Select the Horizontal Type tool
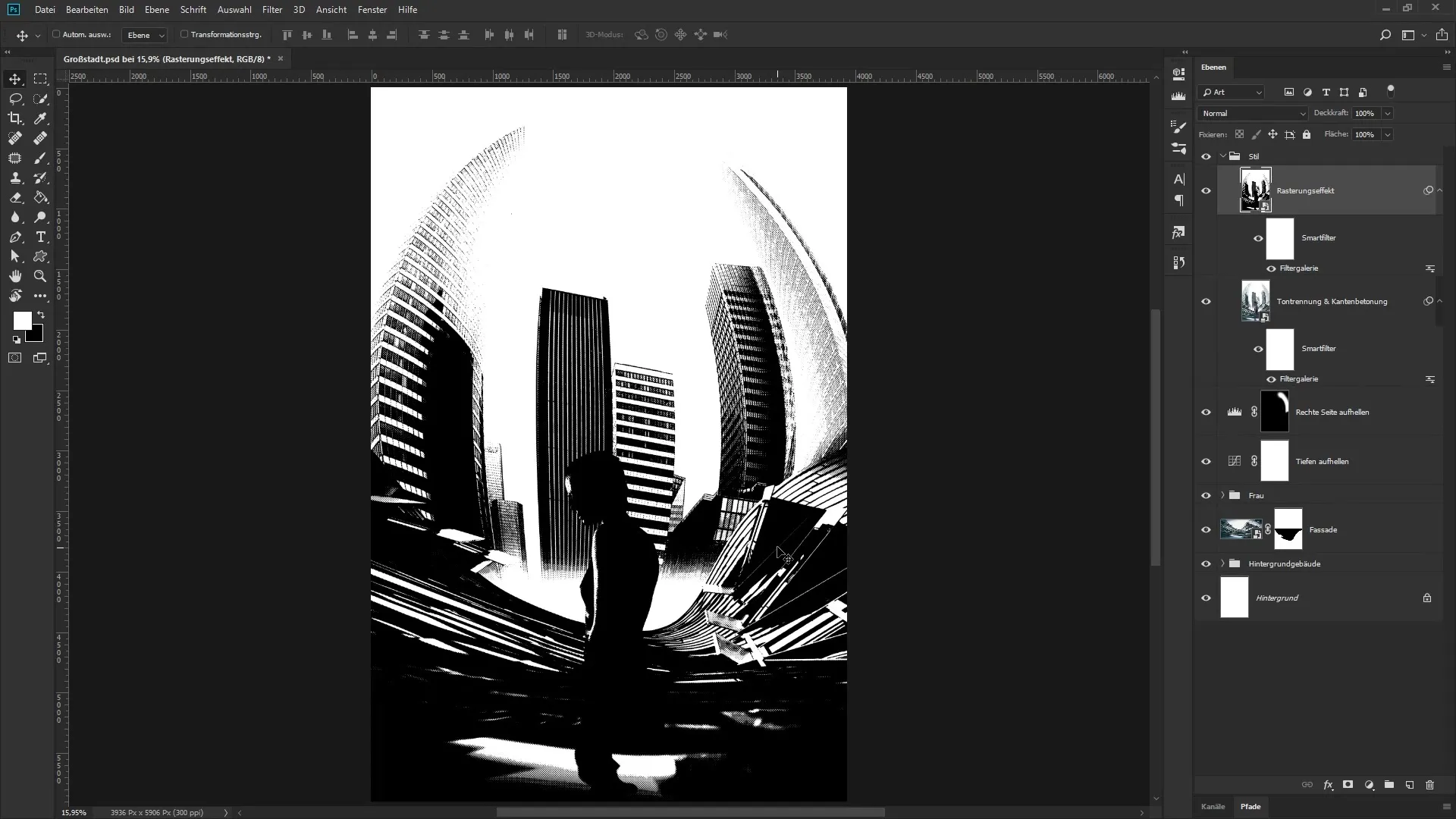 [x=40, y=237]
